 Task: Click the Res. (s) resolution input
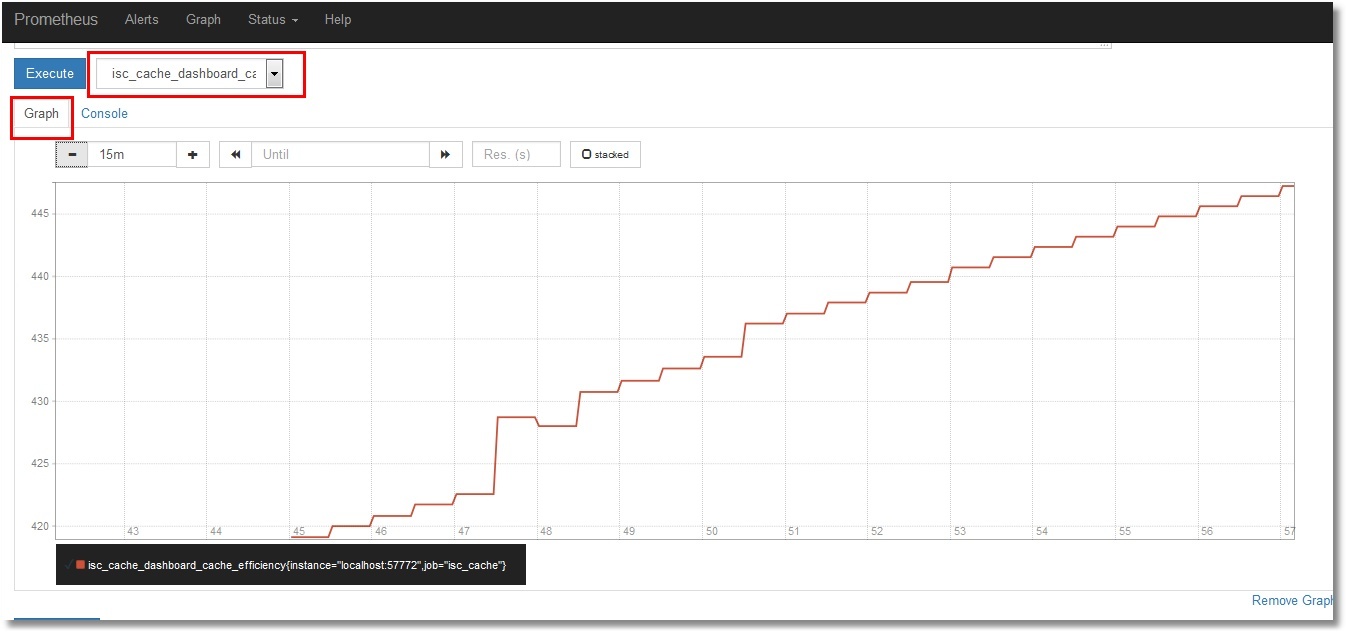pyautogui.click(x=515, y=155)
